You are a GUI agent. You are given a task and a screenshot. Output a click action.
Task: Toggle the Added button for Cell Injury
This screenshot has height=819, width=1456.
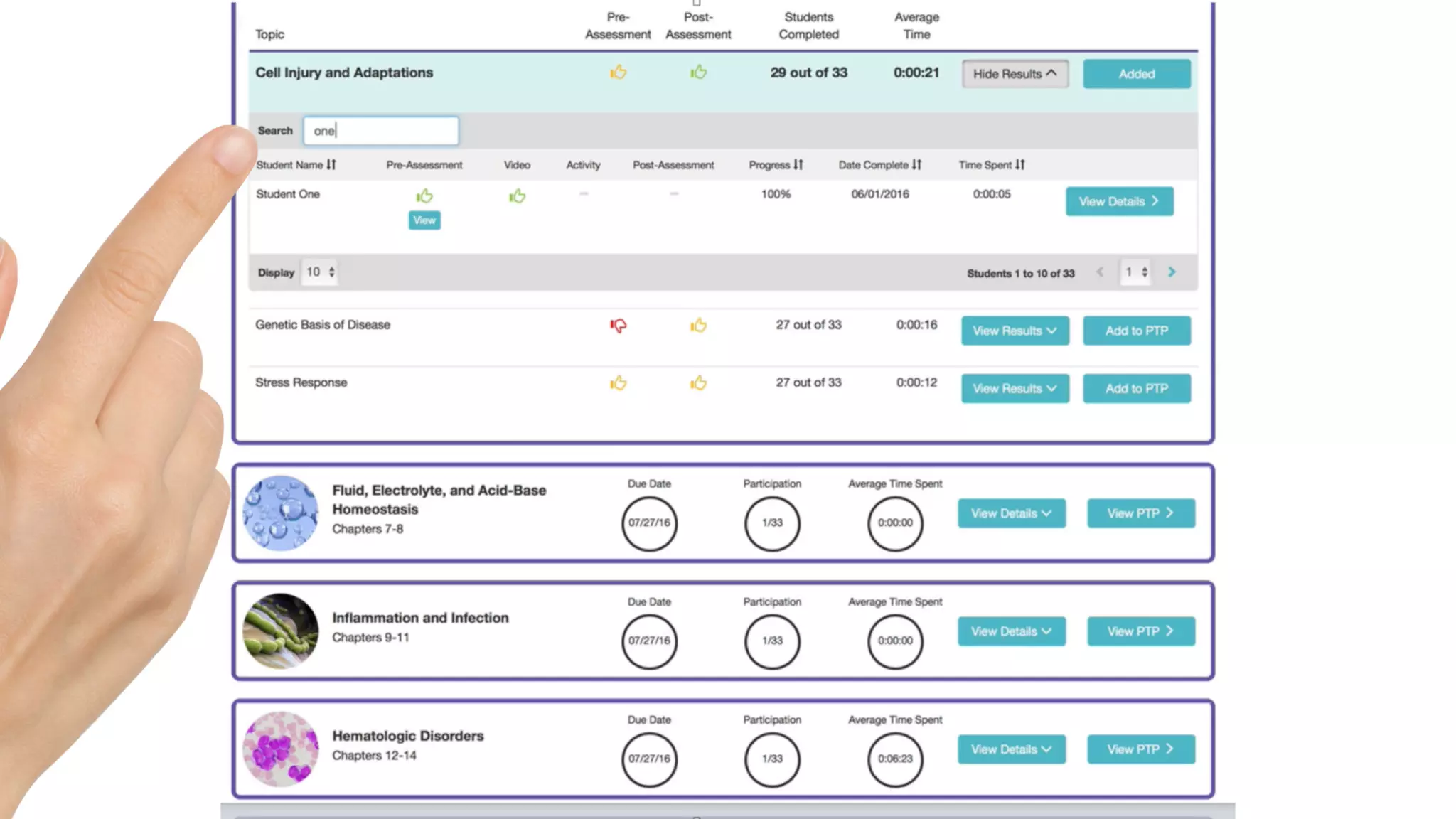[1136, 74]
